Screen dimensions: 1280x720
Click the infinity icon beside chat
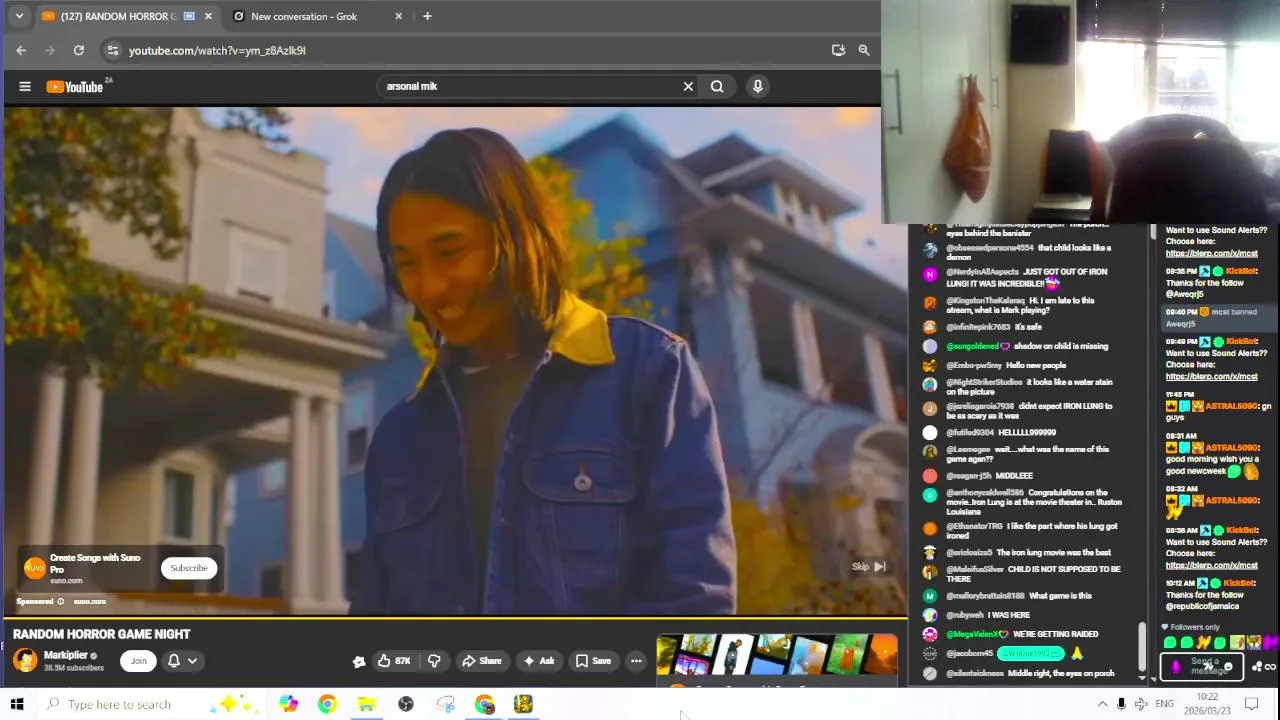pyautogui.click(x=1271, y=667)
